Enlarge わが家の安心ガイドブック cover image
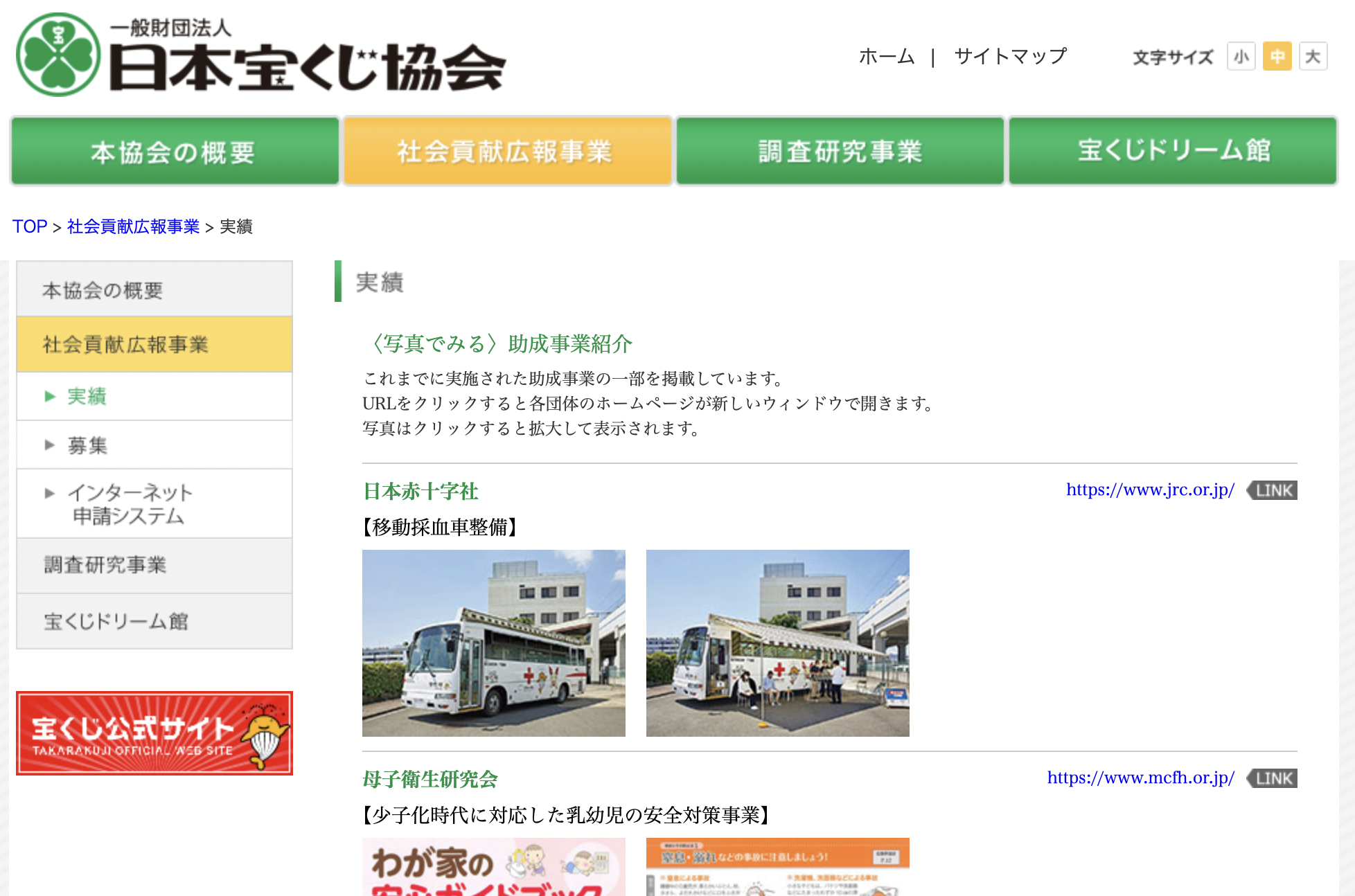This screenshot has width=1355, height=896. 494,867
